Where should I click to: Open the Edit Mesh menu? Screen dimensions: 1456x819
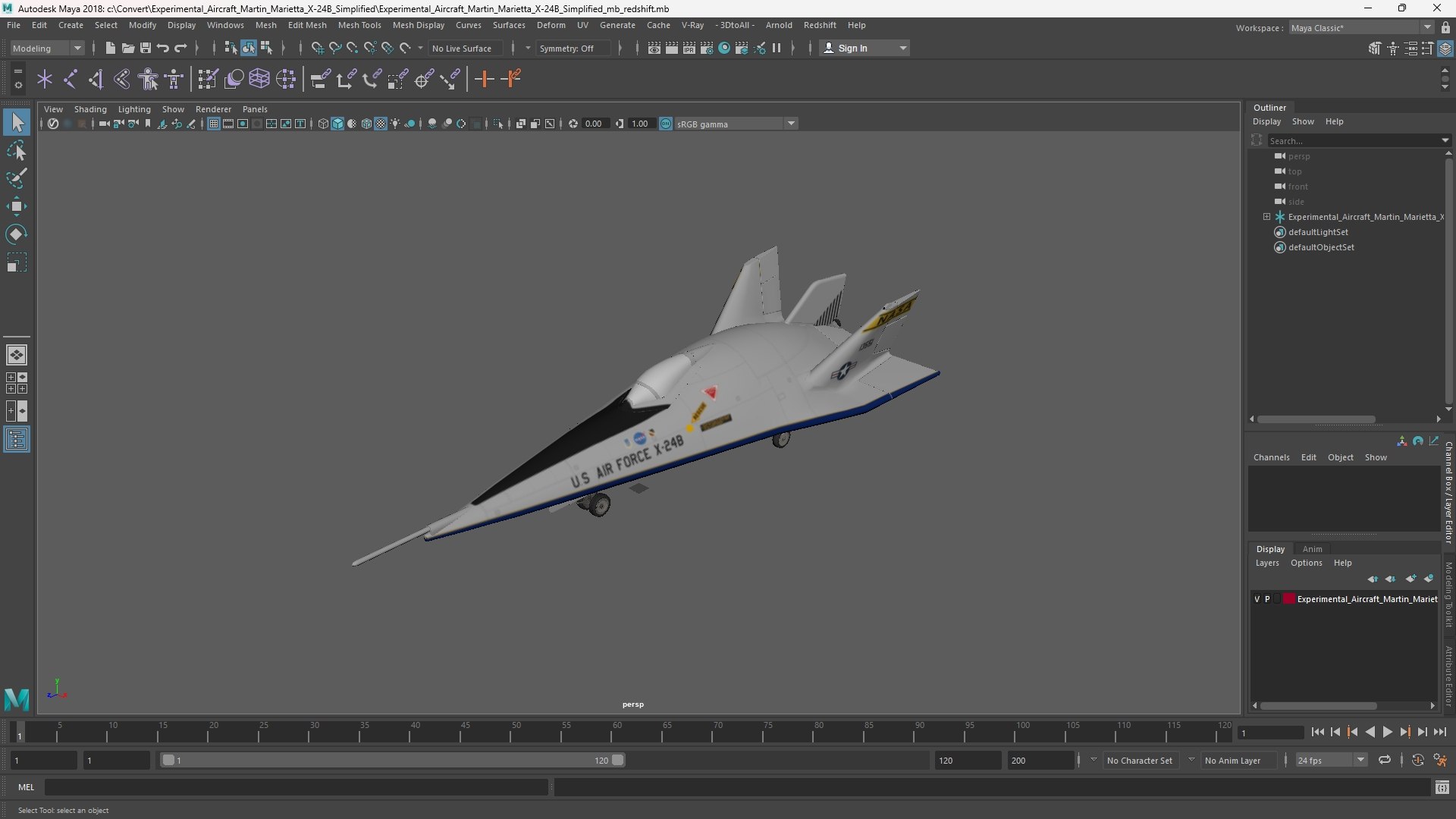[307, 25]
